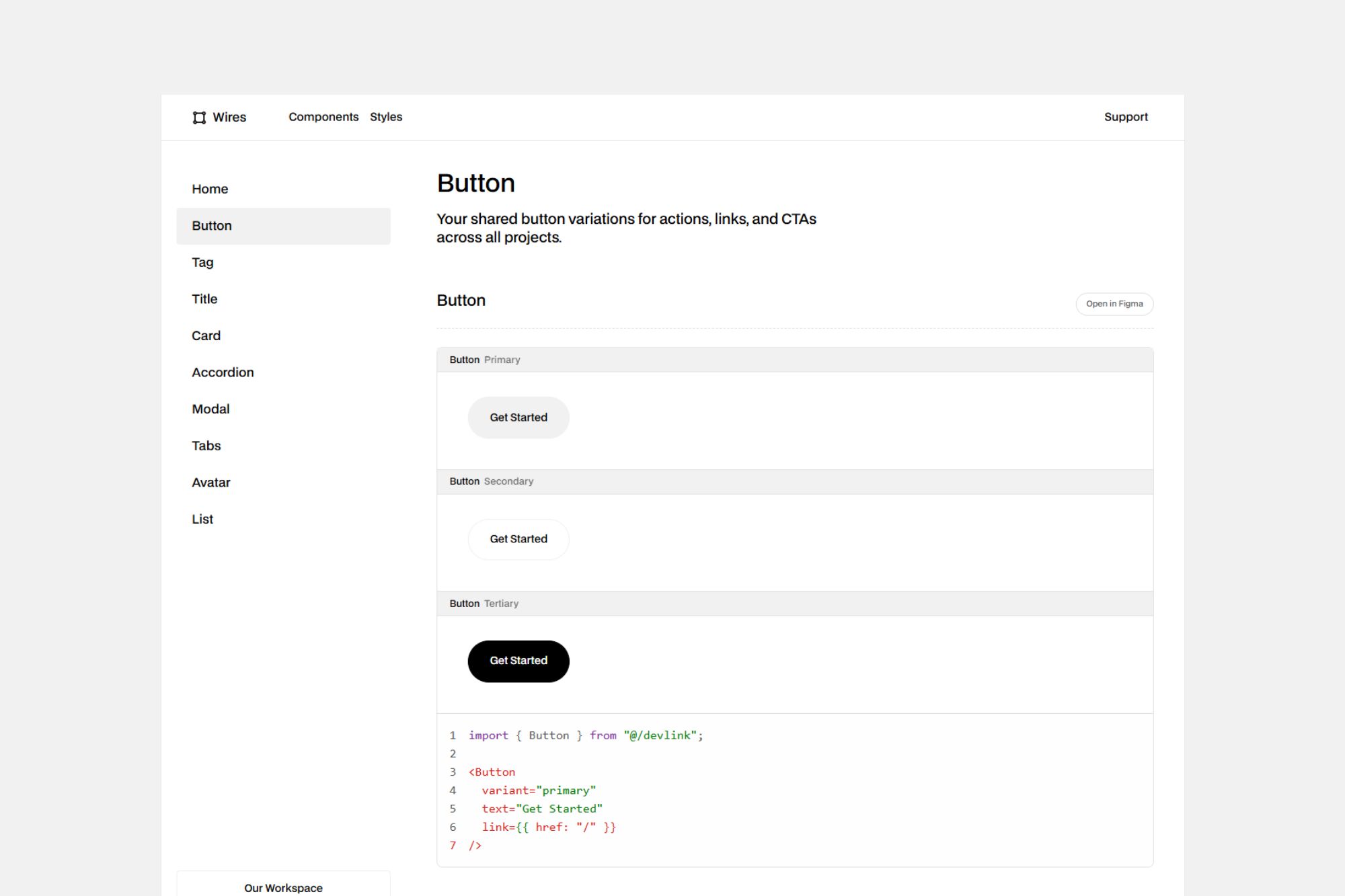This screenshot has height=896, width=1345.
Task: Go to Home in sidebar
Action: coord(210,189)
